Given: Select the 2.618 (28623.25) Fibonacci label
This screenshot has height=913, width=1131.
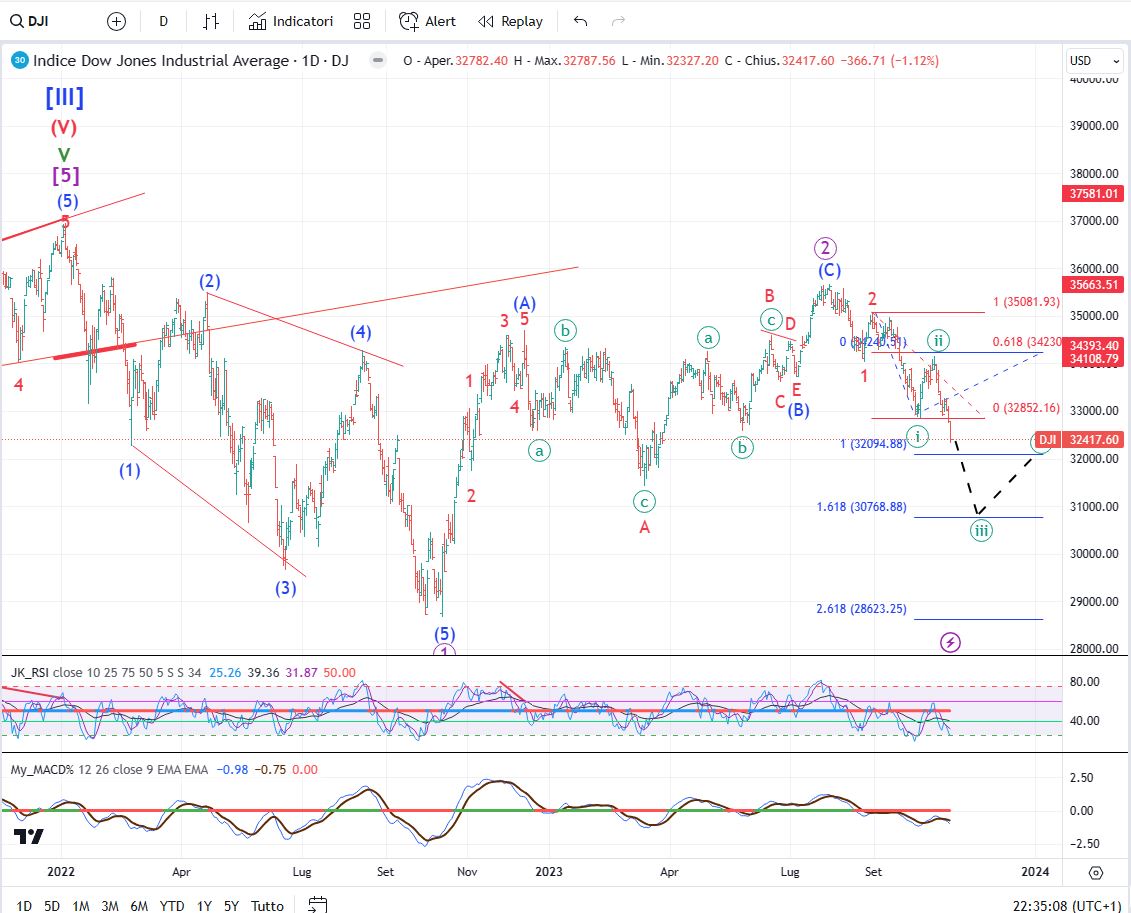Looking at the screenshot, I should 861,609.
